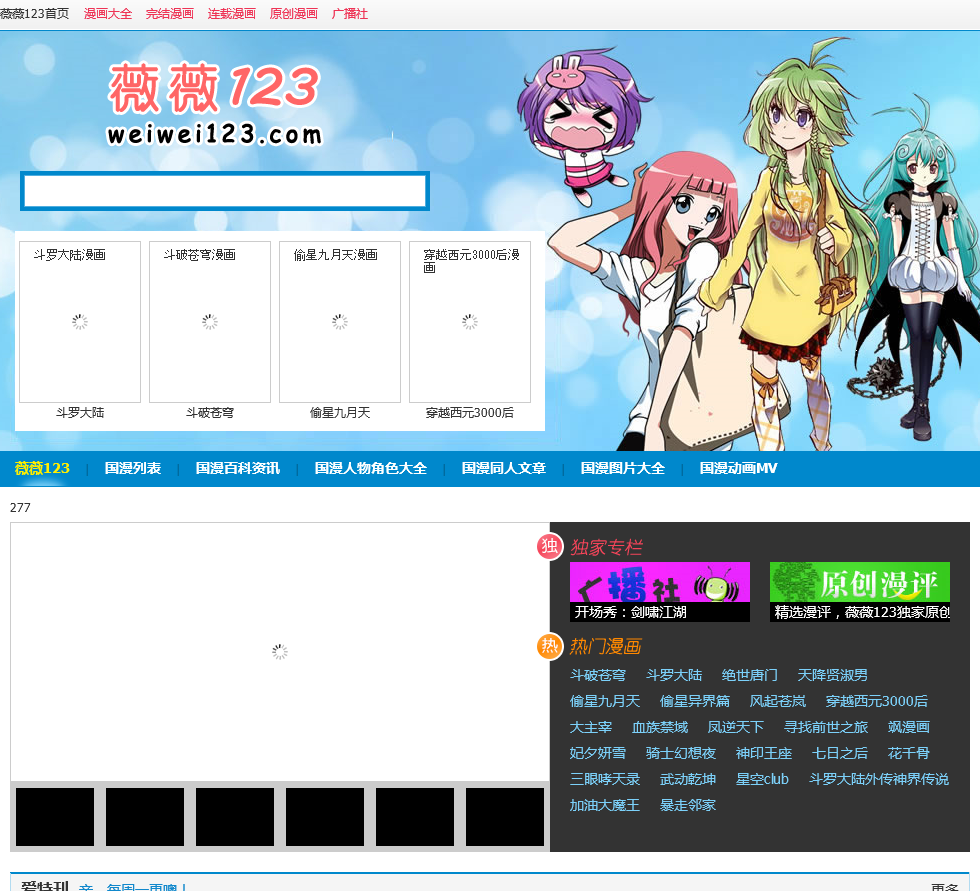The image size is (980, 891).
Task: Open 天降贤淑男 hot comic link
Action: click(x=832, y=675)
